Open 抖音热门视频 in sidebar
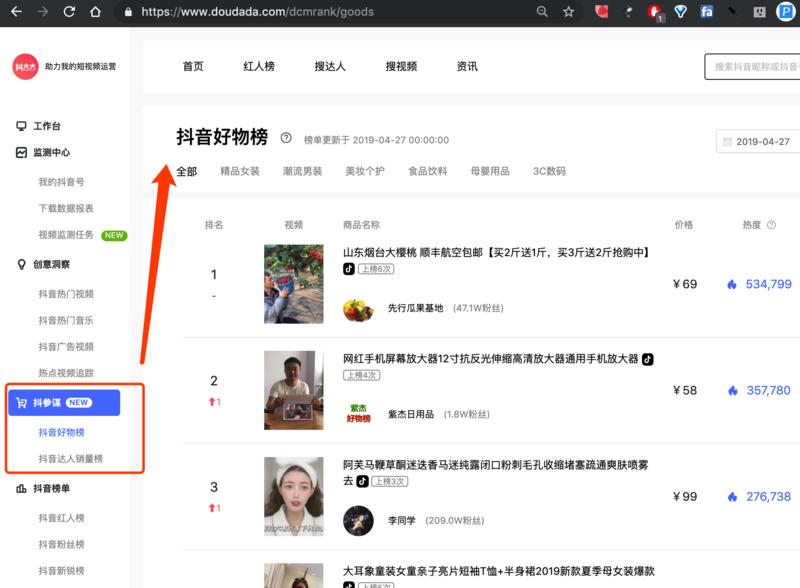 coord(66,294)
